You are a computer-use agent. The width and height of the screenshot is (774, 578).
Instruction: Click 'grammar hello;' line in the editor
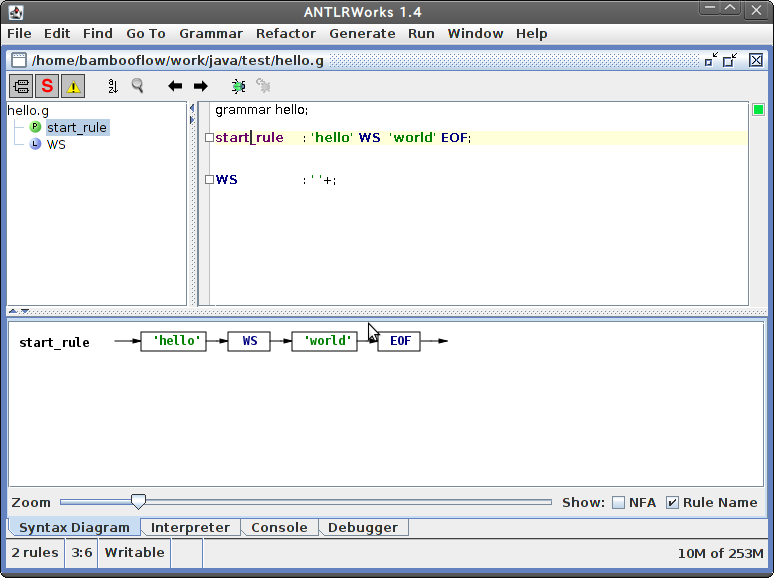coord(262,110)
